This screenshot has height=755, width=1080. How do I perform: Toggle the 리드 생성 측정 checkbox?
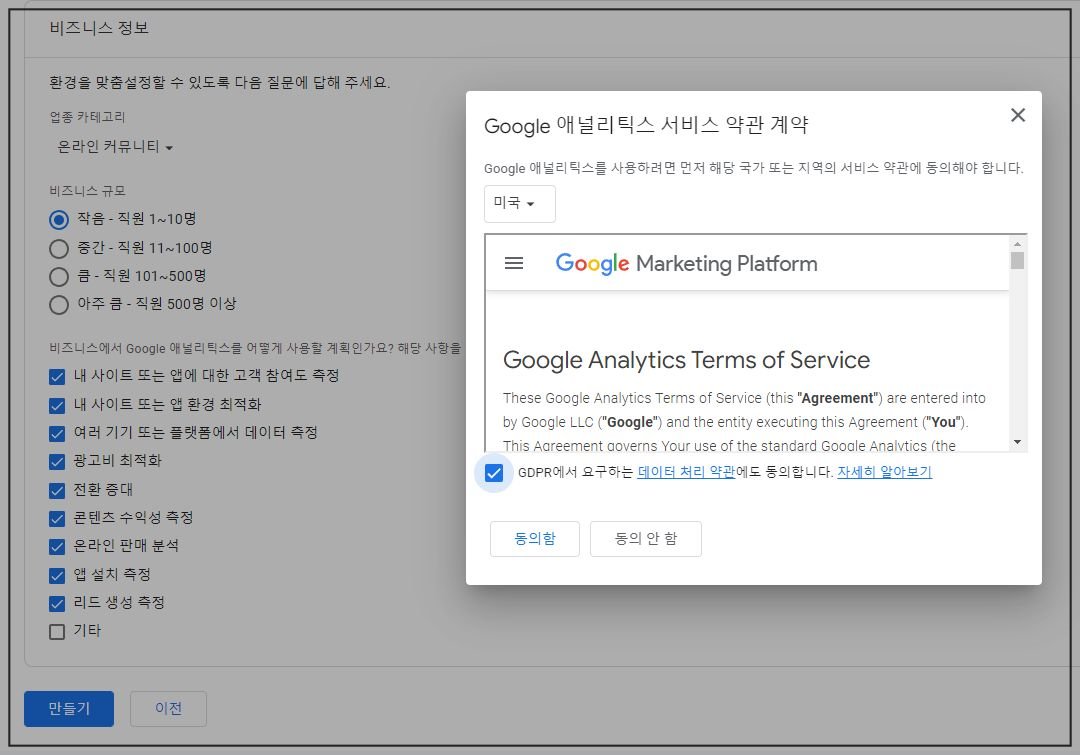coord(57,603)
